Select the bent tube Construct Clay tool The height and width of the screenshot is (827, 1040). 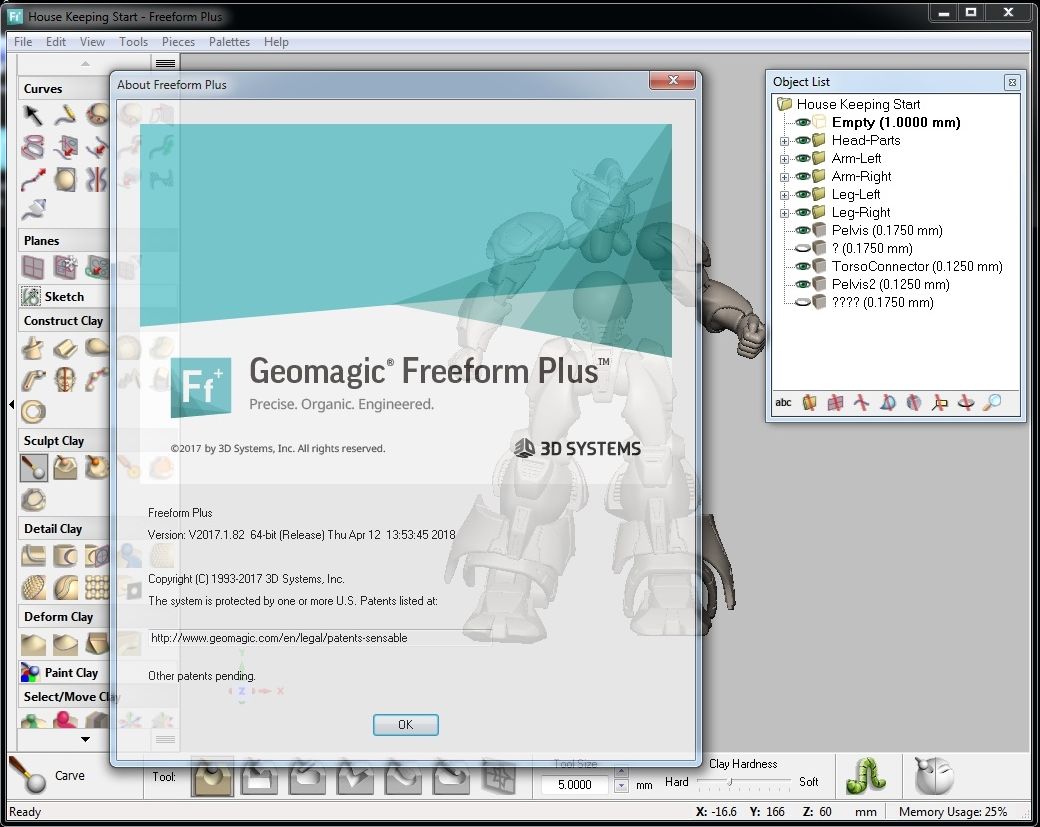32,380
